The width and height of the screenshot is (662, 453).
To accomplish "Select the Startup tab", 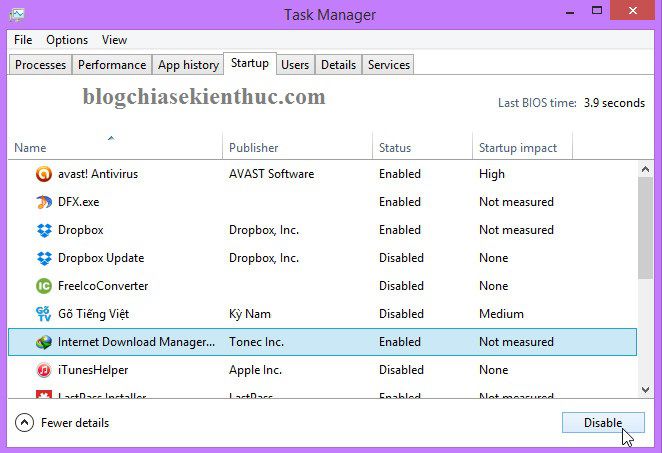I will (250, 63).
